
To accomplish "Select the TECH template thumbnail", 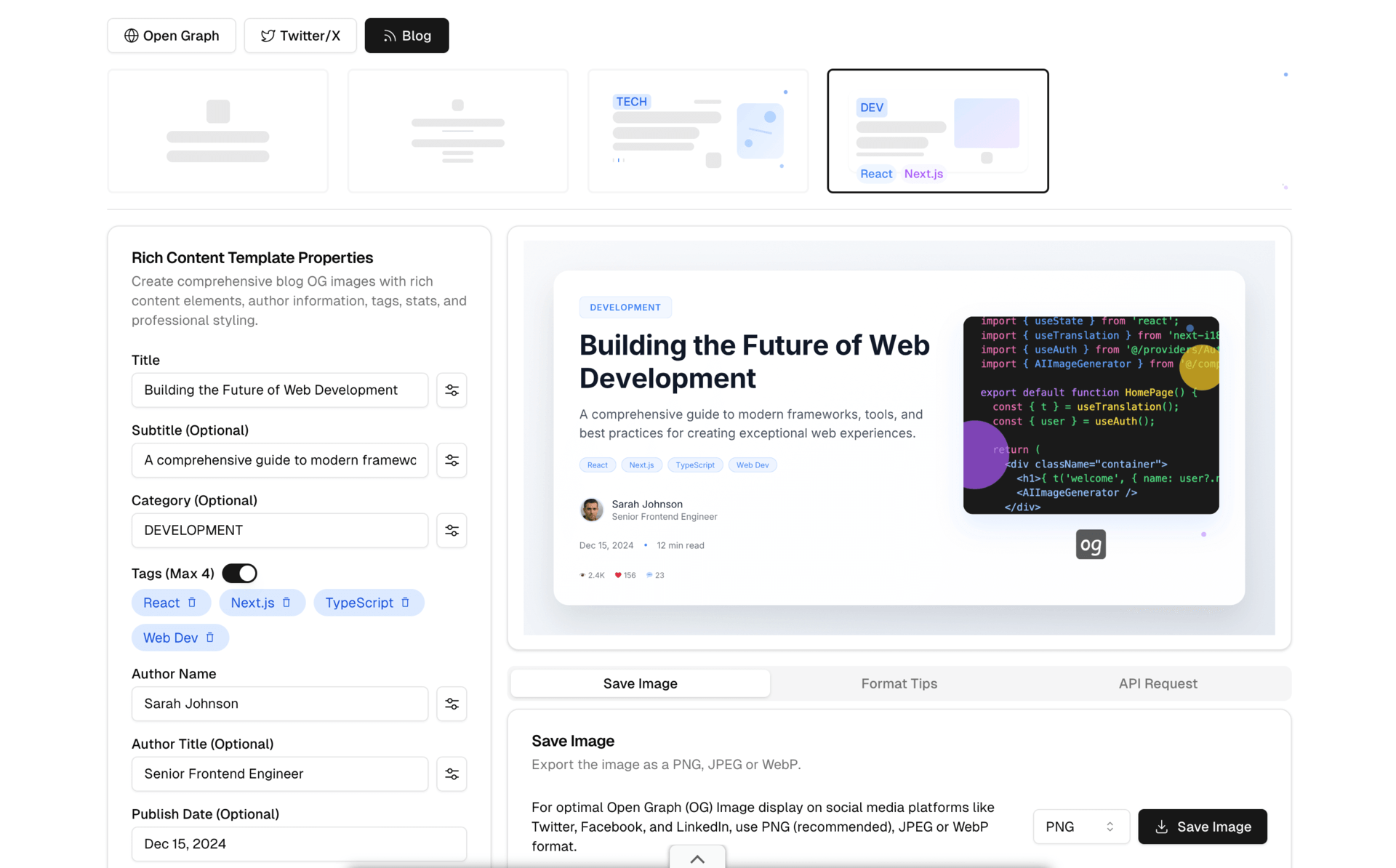I will pos(698,131).
